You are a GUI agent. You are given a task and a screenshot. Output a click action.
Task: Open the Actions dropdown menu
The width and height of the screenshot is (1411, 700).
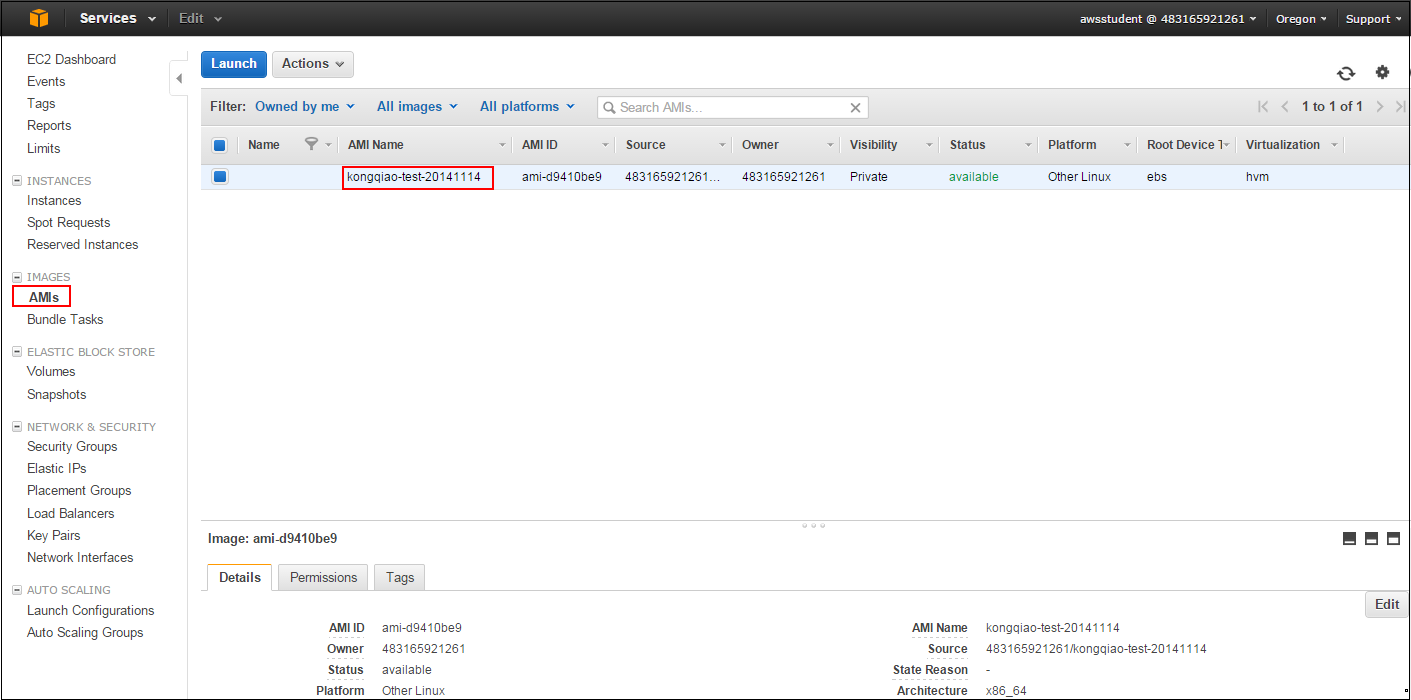tap(312, 64)
